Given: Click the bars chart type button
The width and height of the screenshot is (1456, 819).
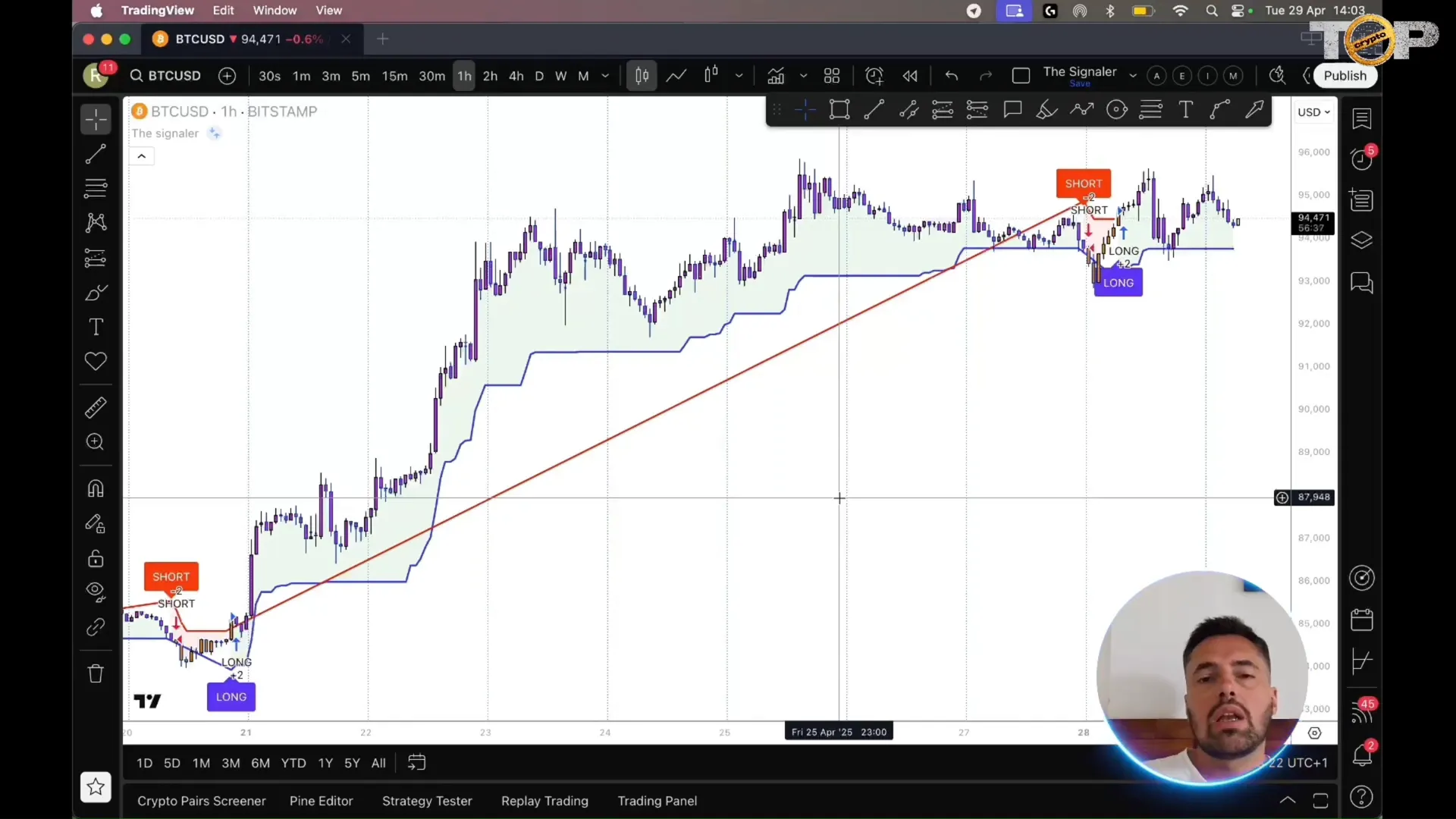Looking at the screenshot, I should click(x=642, y=76).
